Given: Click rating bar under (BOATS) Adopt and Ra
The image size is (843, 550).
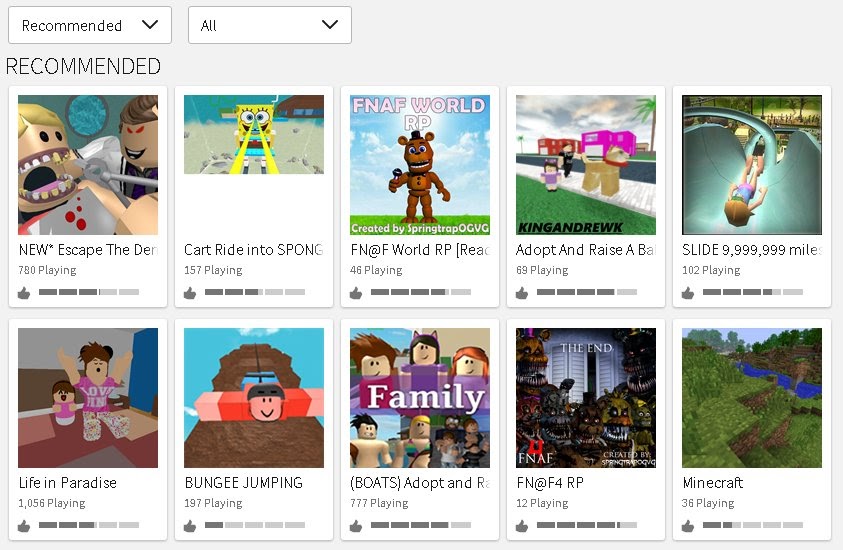Looking at the screenshot, I should pos(421,525).
